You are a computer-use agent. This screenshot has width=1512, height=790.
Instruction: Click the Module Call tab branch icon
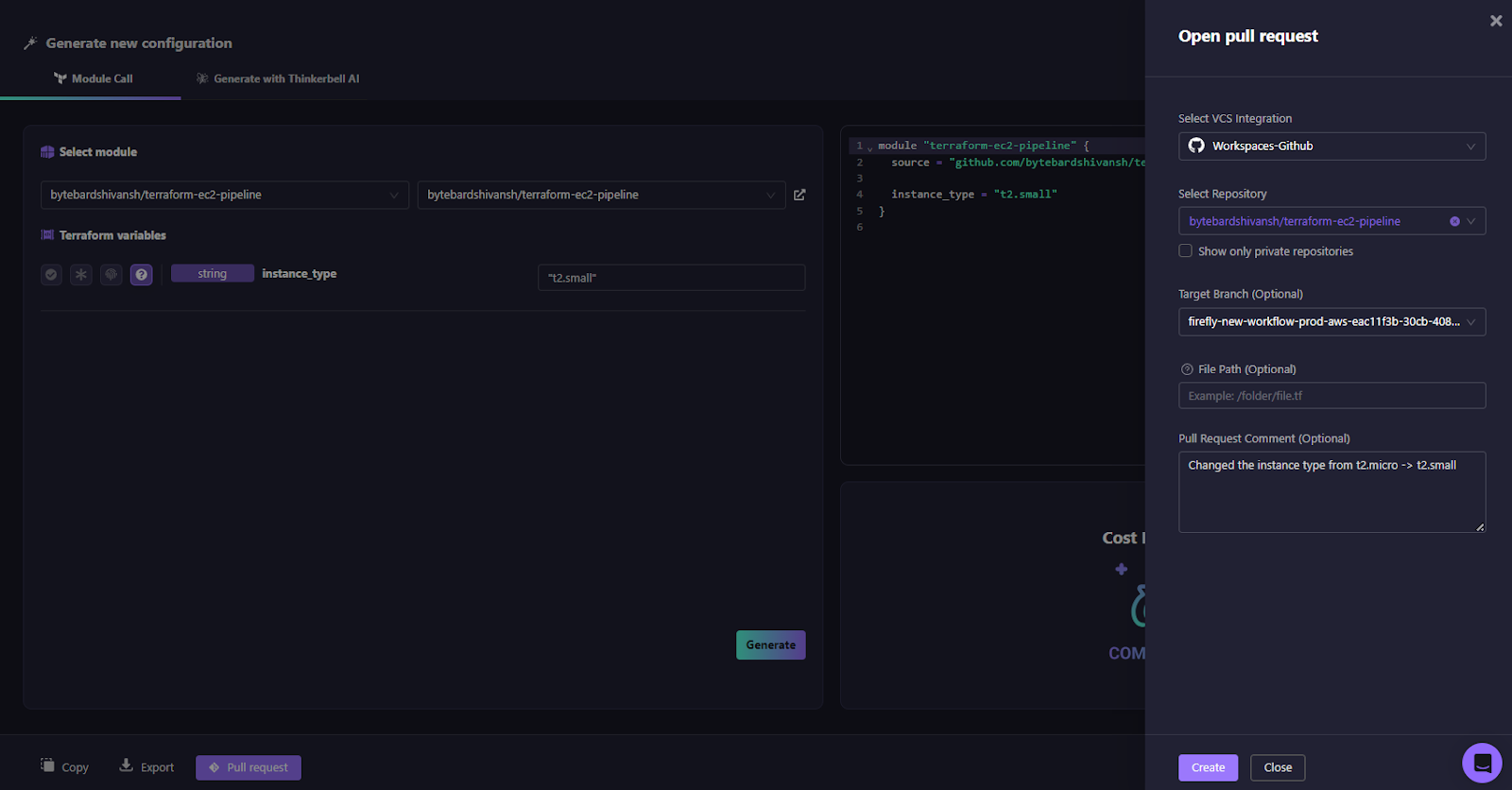point(60,78)
